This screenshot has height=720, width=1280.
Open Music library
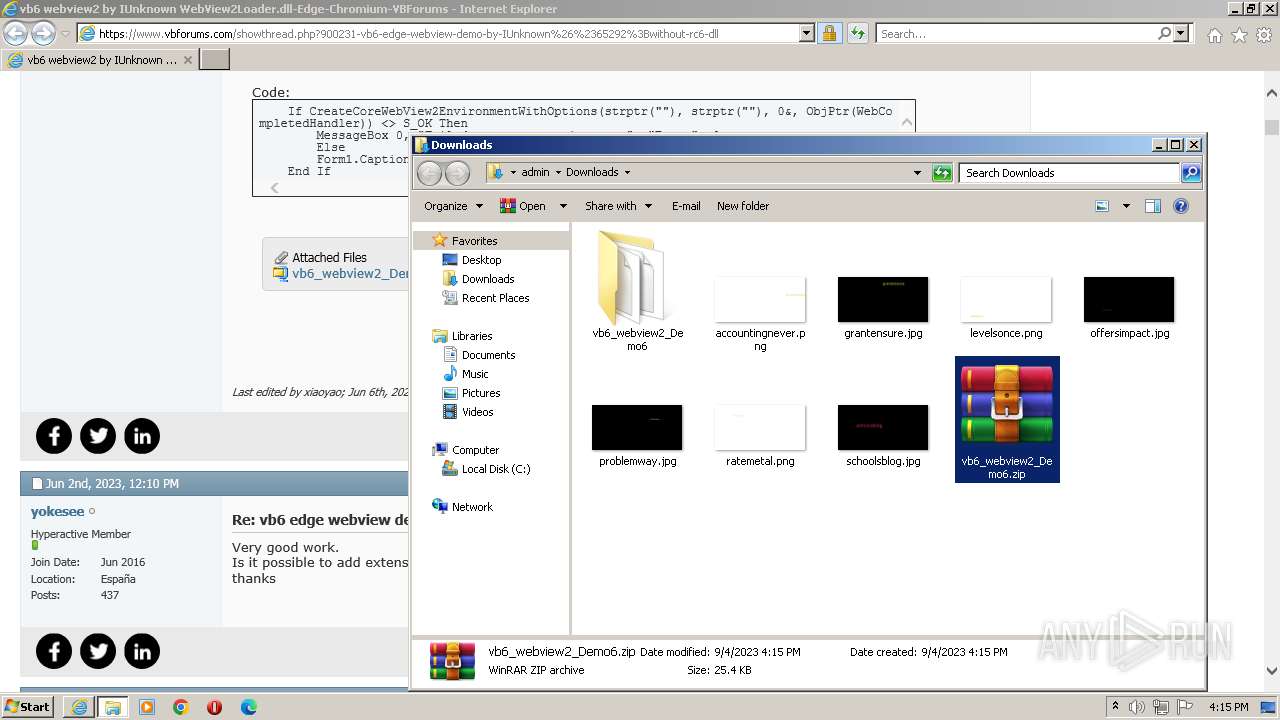coord(475,374)
